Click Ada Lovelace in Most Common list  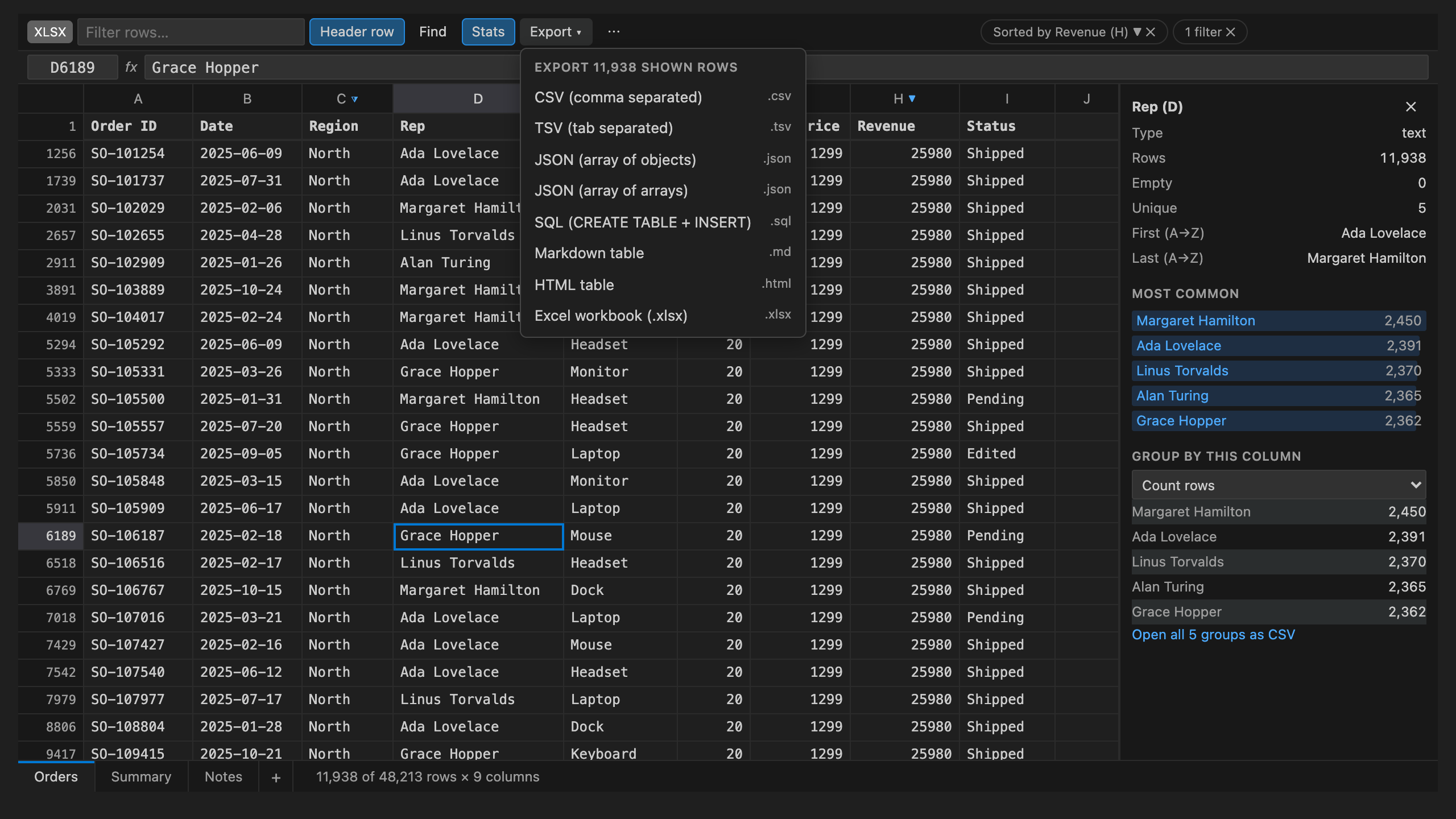tap(1279, 346)
